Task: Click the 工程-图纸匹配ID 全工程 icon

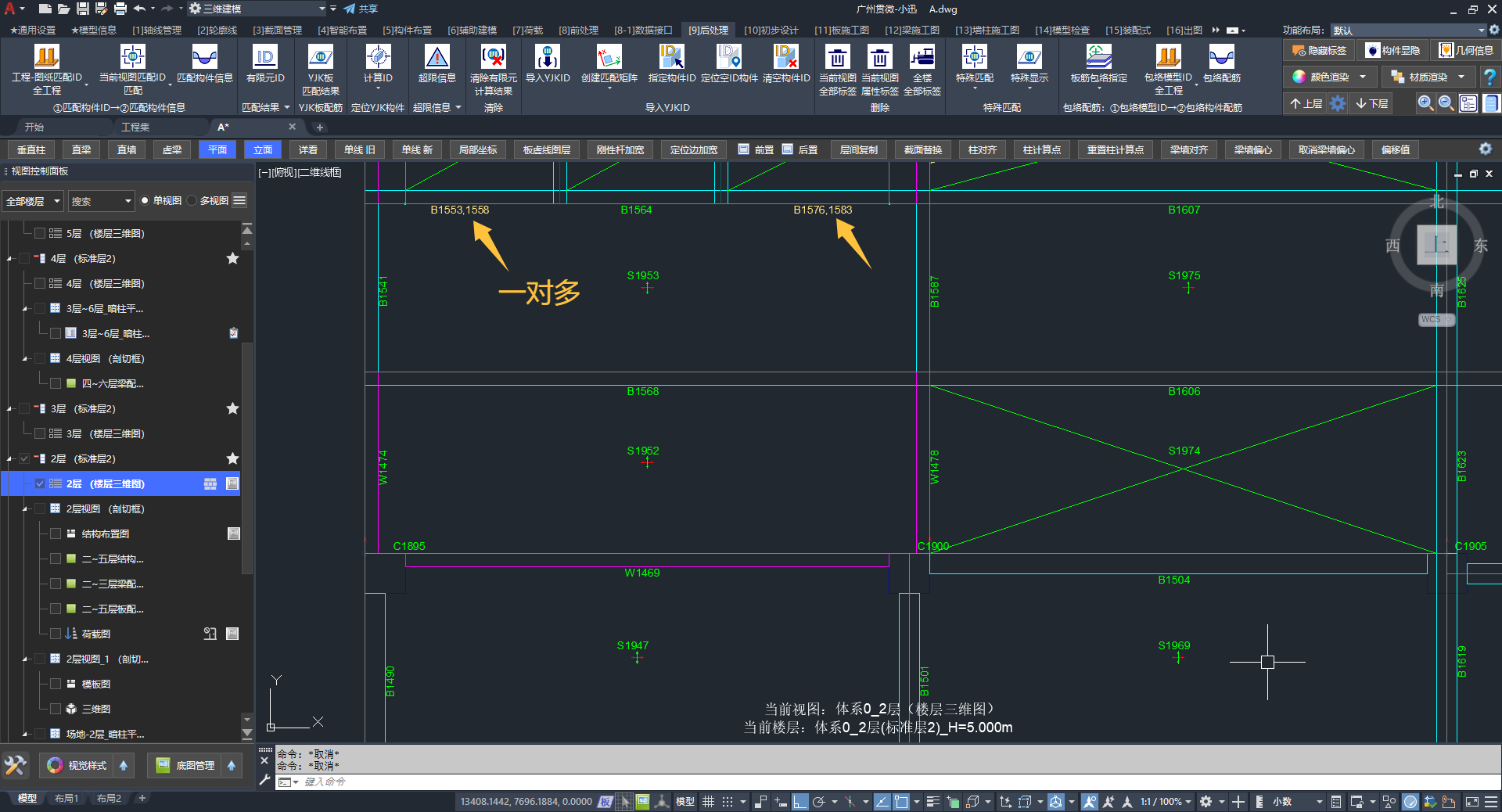Action: pos(47,56)
